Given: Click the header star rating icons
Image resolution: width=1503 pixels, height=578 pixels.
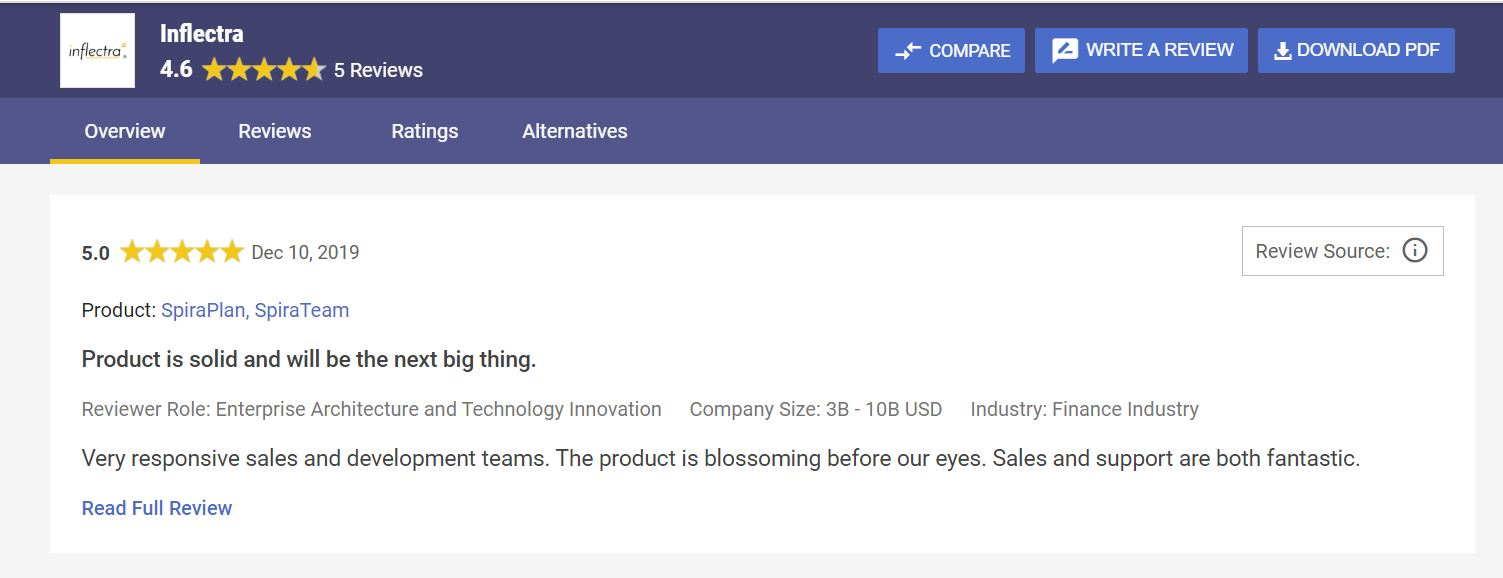Looking at the screenshot, I should [263, 70].
